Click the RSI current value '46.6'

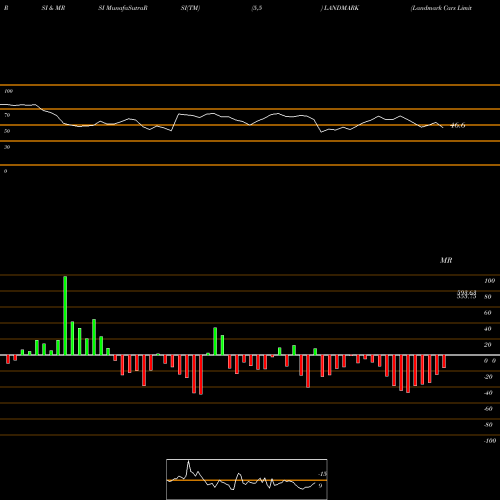point(458,125)
